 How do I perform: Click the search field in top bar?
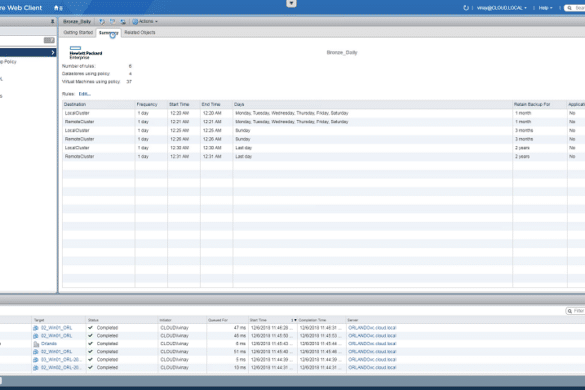(x=575, y=8)
